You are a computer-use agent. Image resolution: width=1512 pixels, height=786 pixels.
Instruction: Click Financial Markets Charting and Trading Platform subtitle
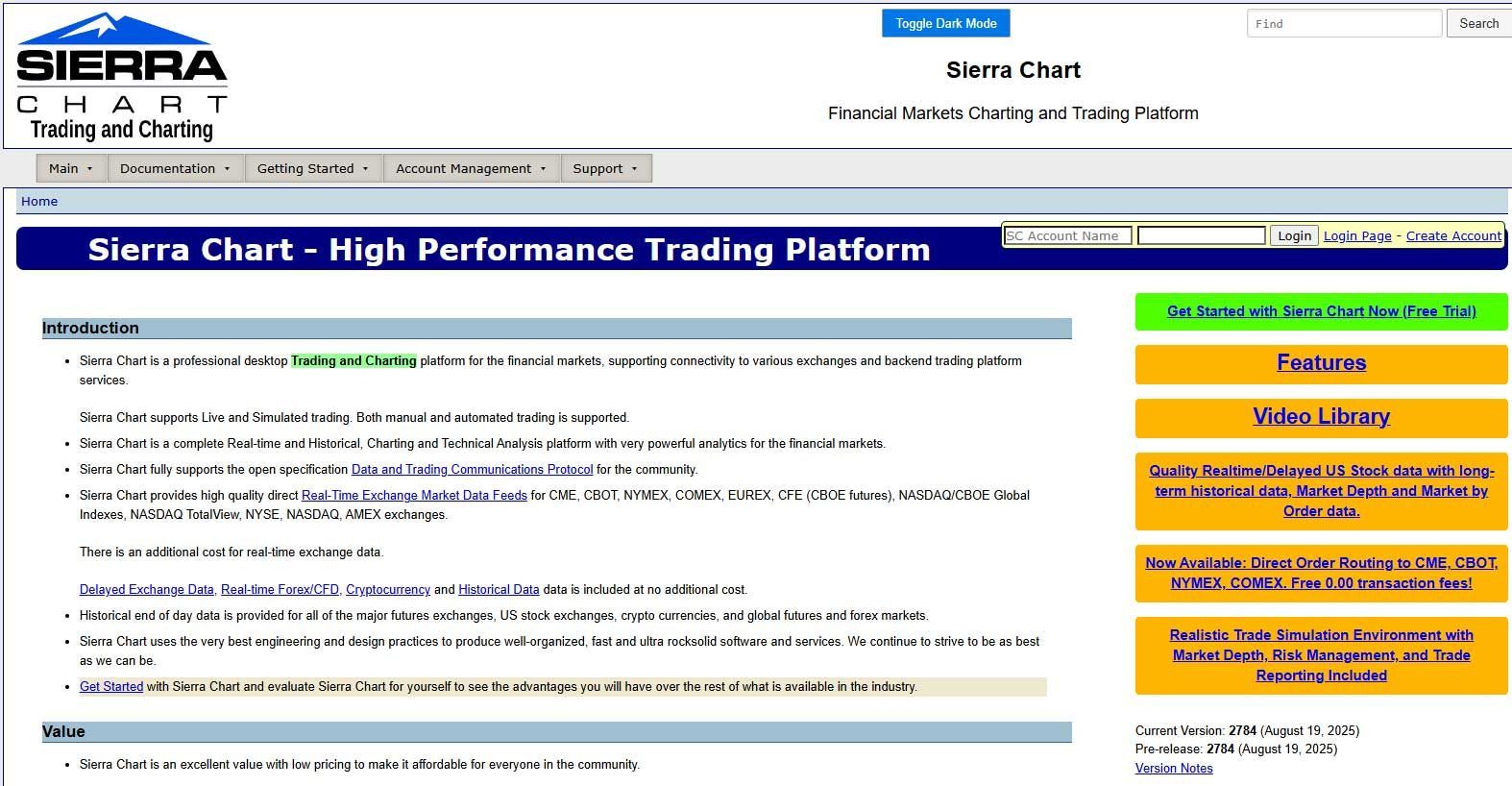tap(1012, 113)
